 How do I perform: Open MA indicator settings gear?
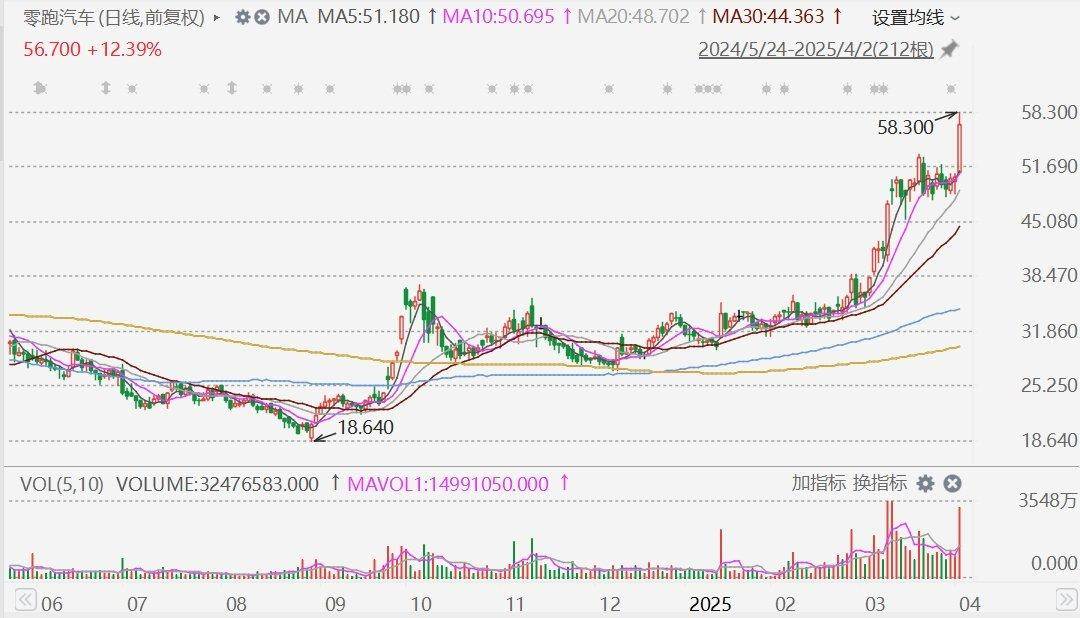click(242, 17)
